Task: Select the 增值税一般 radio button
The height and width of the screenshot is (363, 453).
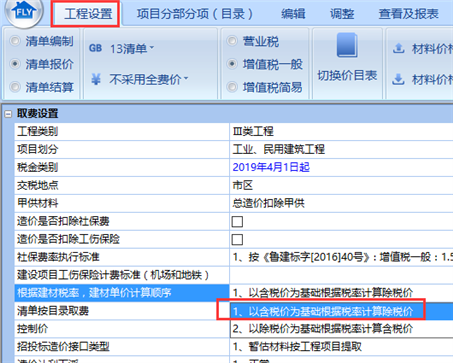Action: coord(232,64)
